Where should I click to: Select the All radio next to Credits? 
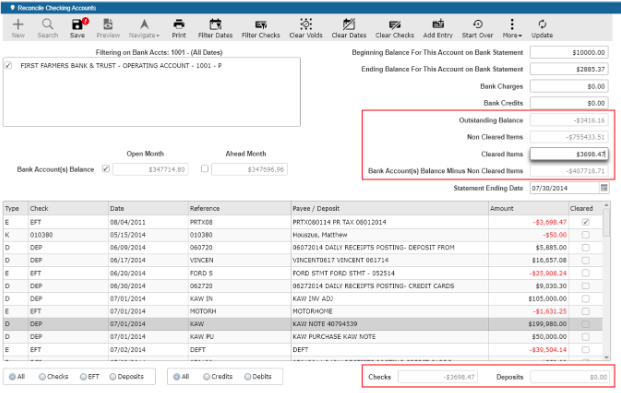tap(177, 377)
